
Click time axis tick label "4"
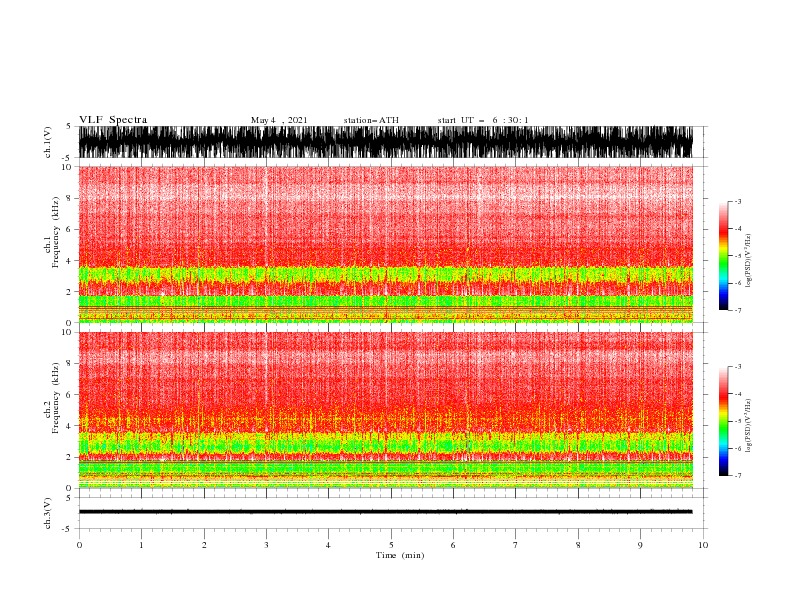(x=329, y=545)
